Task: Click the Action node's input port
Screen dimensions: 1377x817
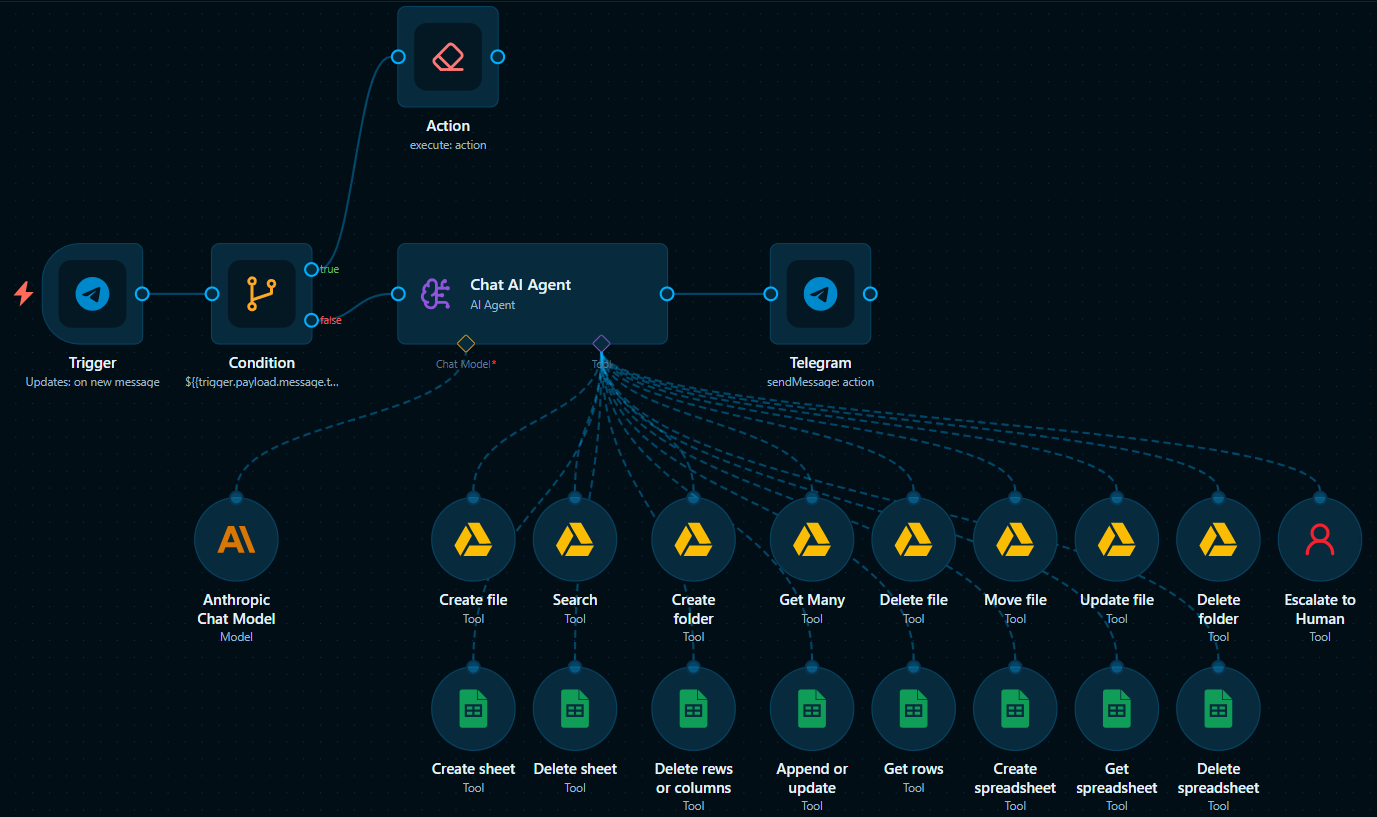Action: pos(398,57)
